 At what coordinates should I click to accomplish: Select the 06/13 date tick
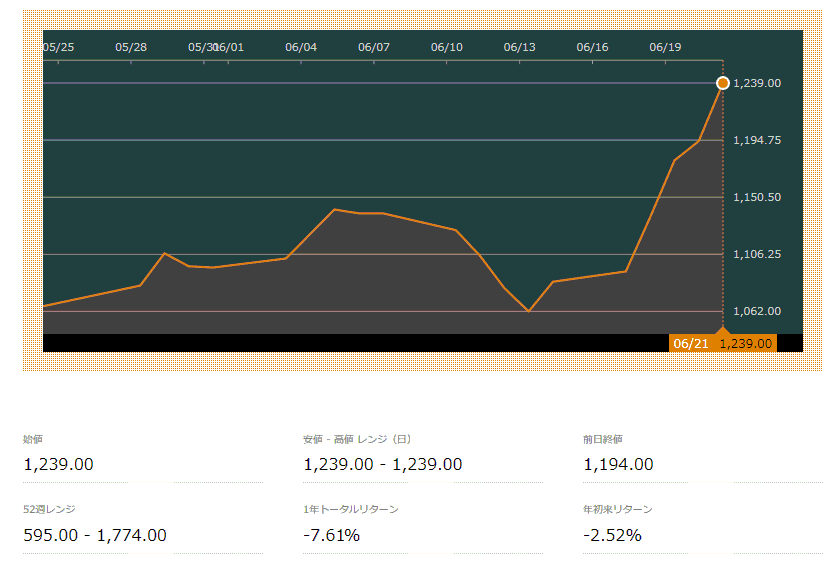click(x=520, y=47)
